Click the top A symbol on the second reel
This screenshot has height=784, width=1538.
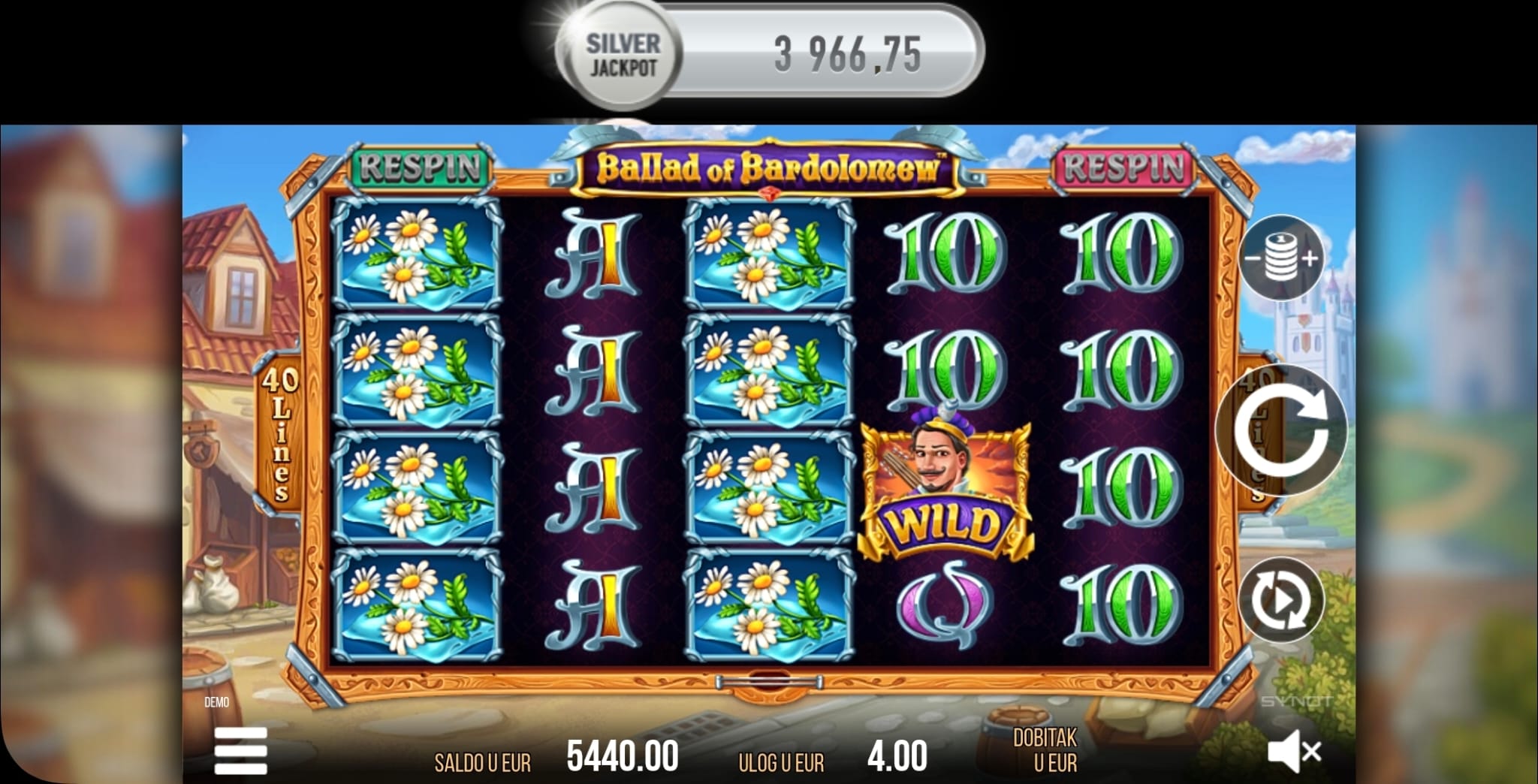593,254
